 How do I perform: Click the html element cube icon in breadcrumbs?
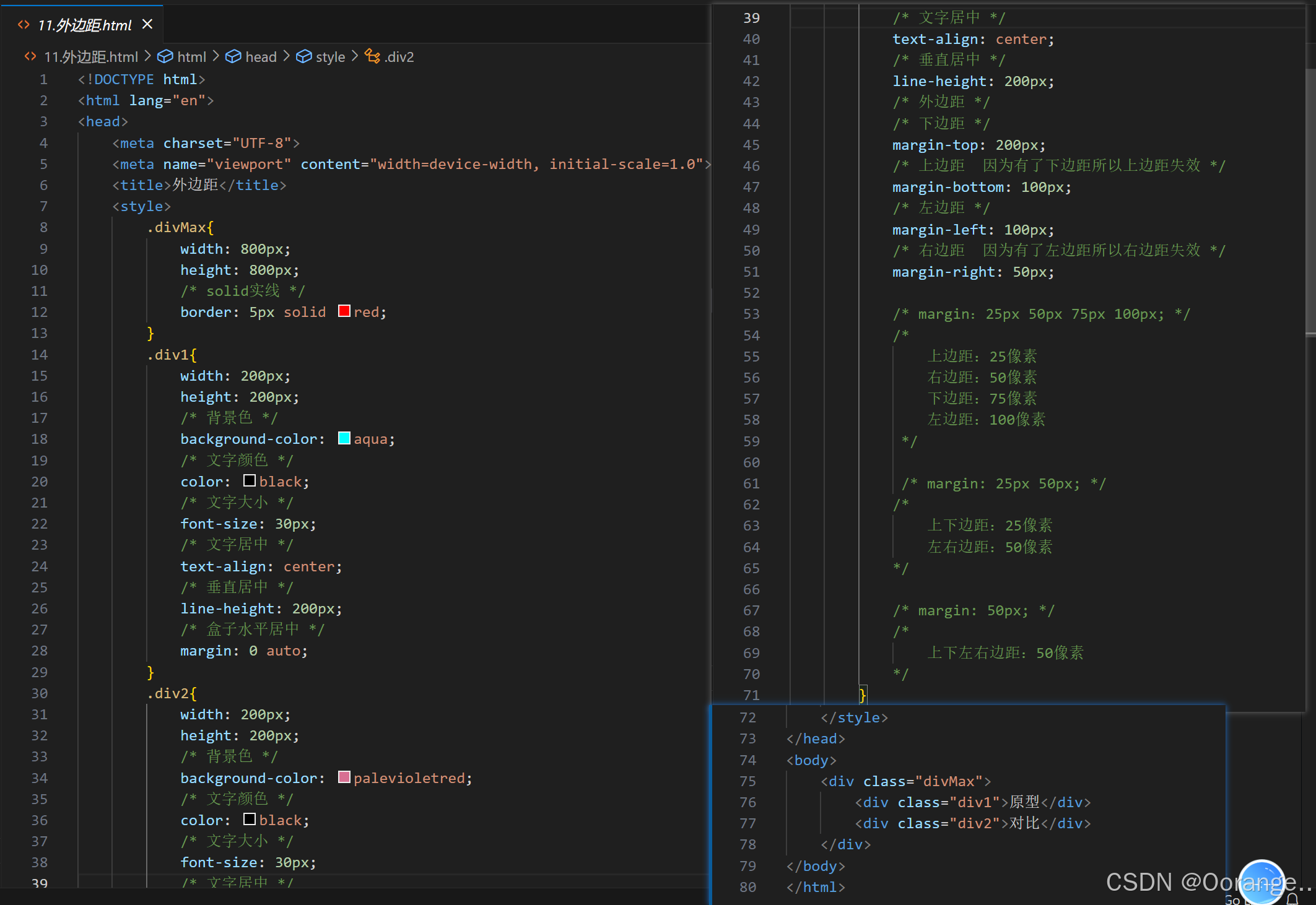(165, 57)
